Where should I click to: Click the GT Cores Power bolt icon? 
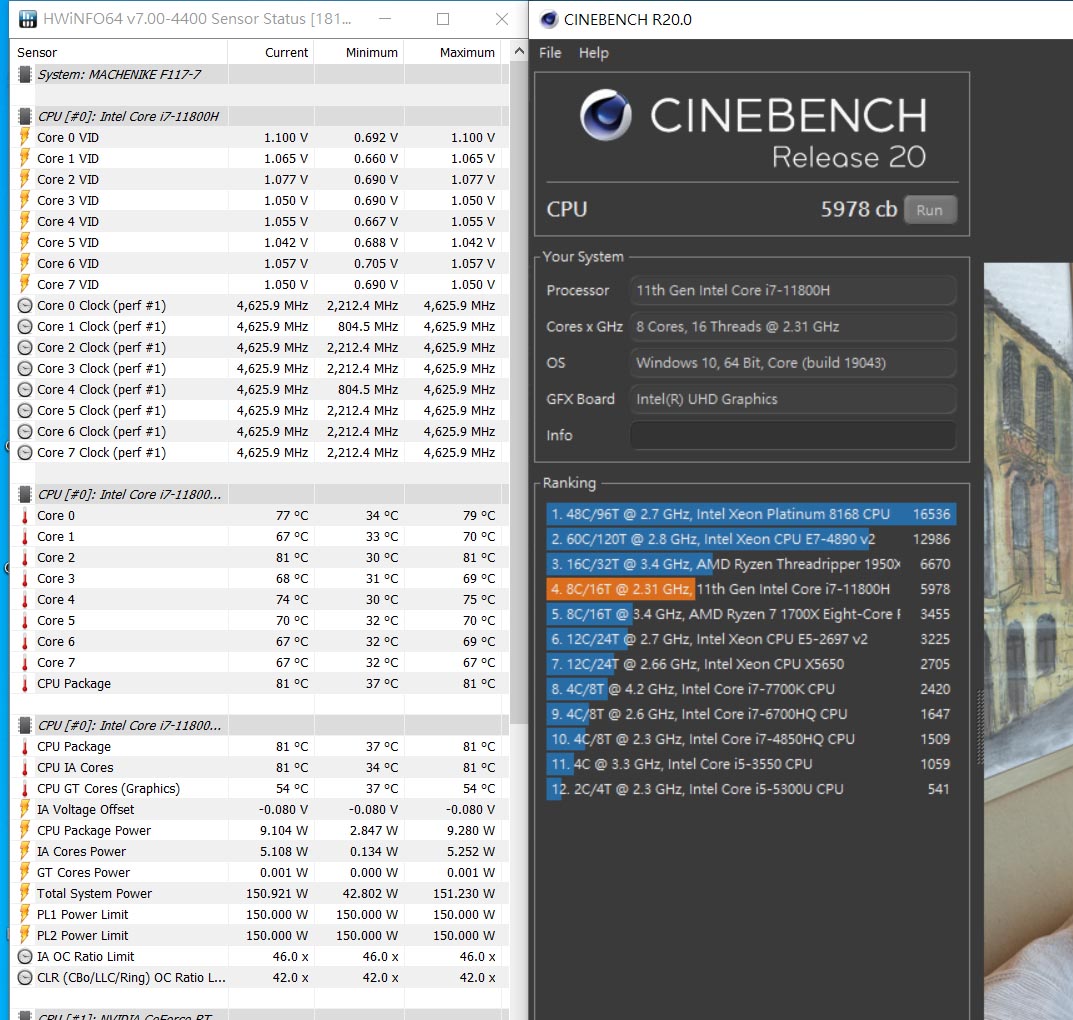(x=25, y=872)
